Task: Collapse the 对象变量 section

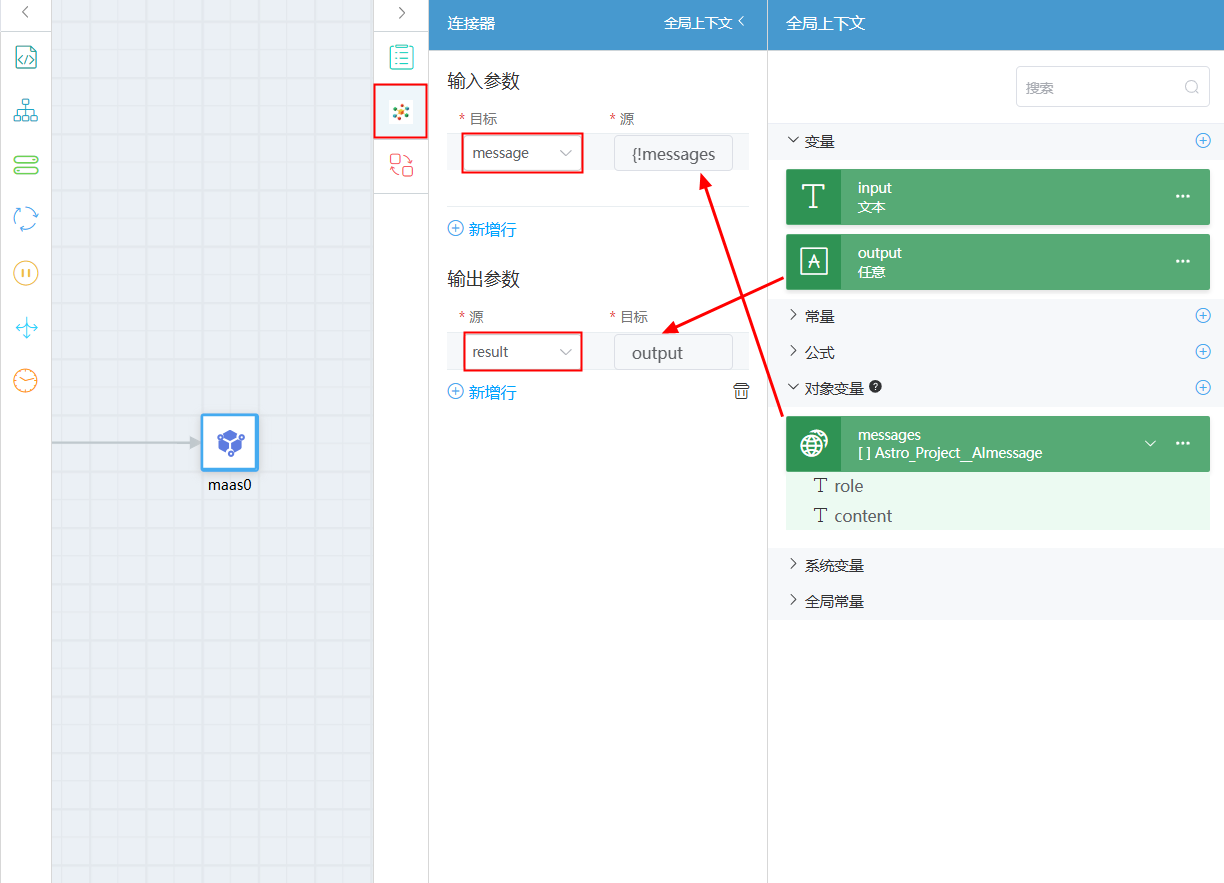Action: tap(794, 388)
